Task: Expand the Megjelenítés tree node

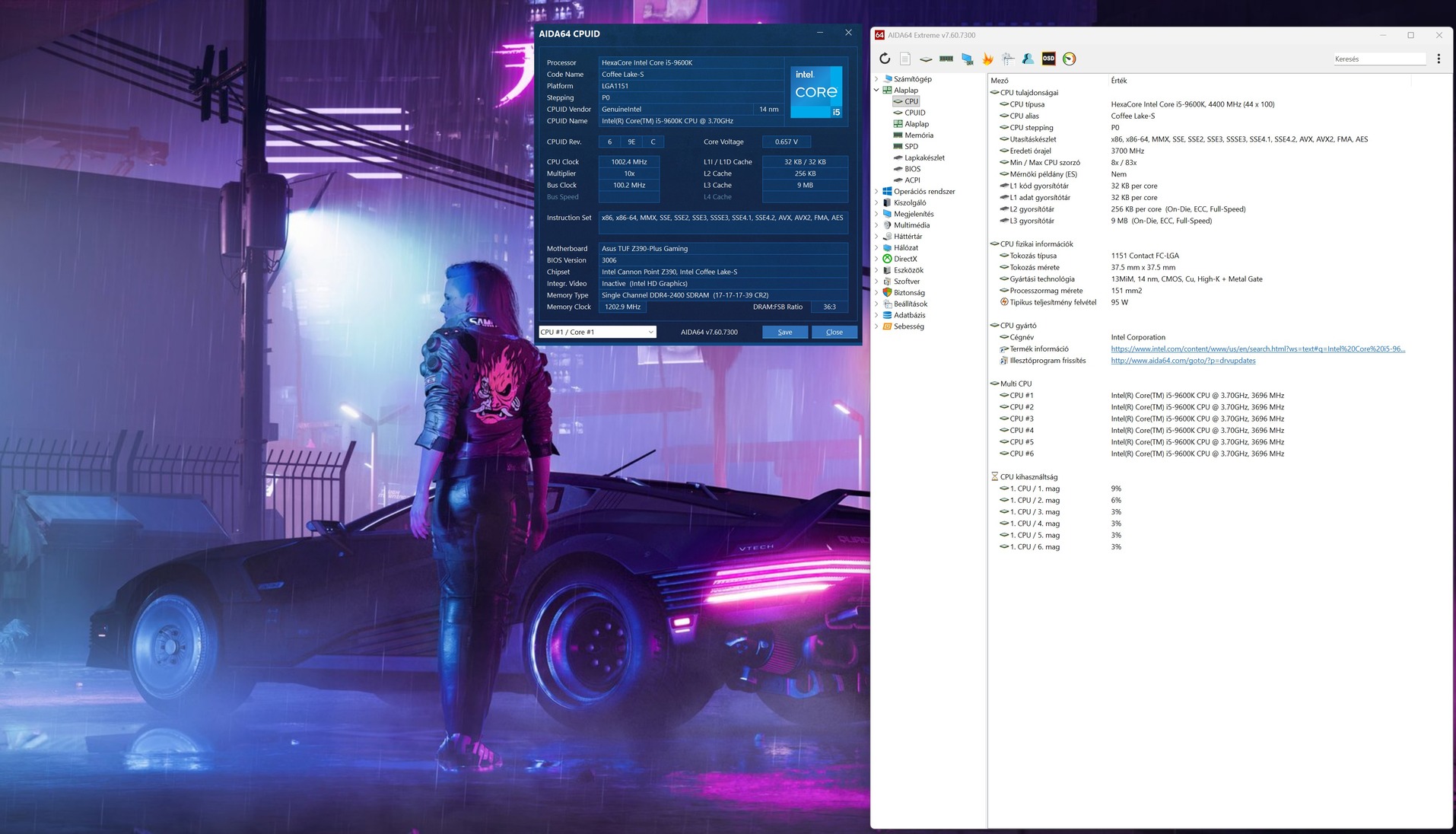Action: 876,214
